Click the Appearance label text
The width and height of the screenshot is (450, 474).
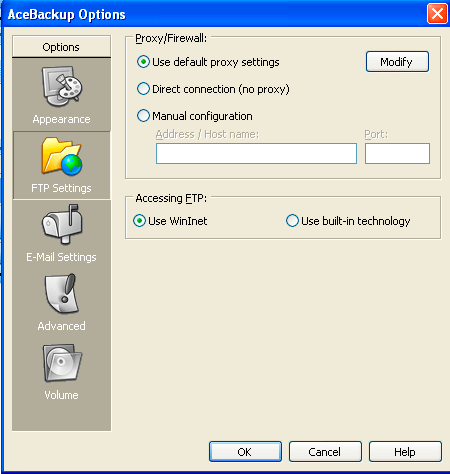[62, 119]
